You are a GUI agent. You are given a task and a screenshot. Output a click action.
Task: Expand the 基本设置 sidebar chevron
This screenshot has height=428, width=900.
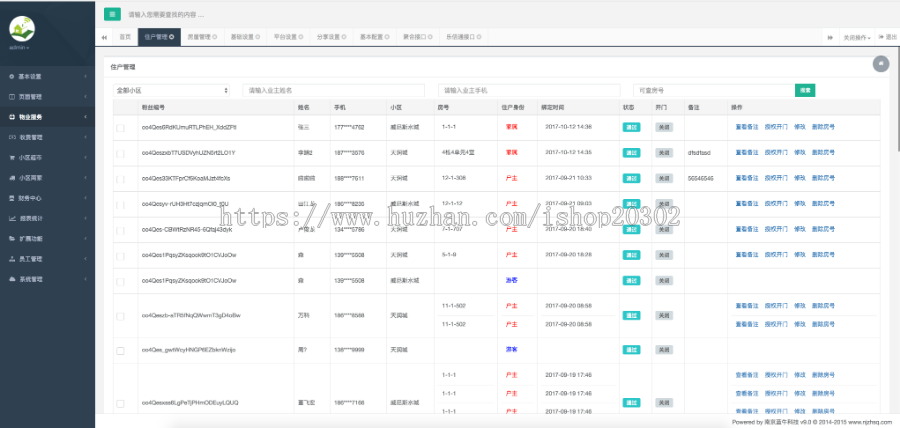click(x=85, y=76)
